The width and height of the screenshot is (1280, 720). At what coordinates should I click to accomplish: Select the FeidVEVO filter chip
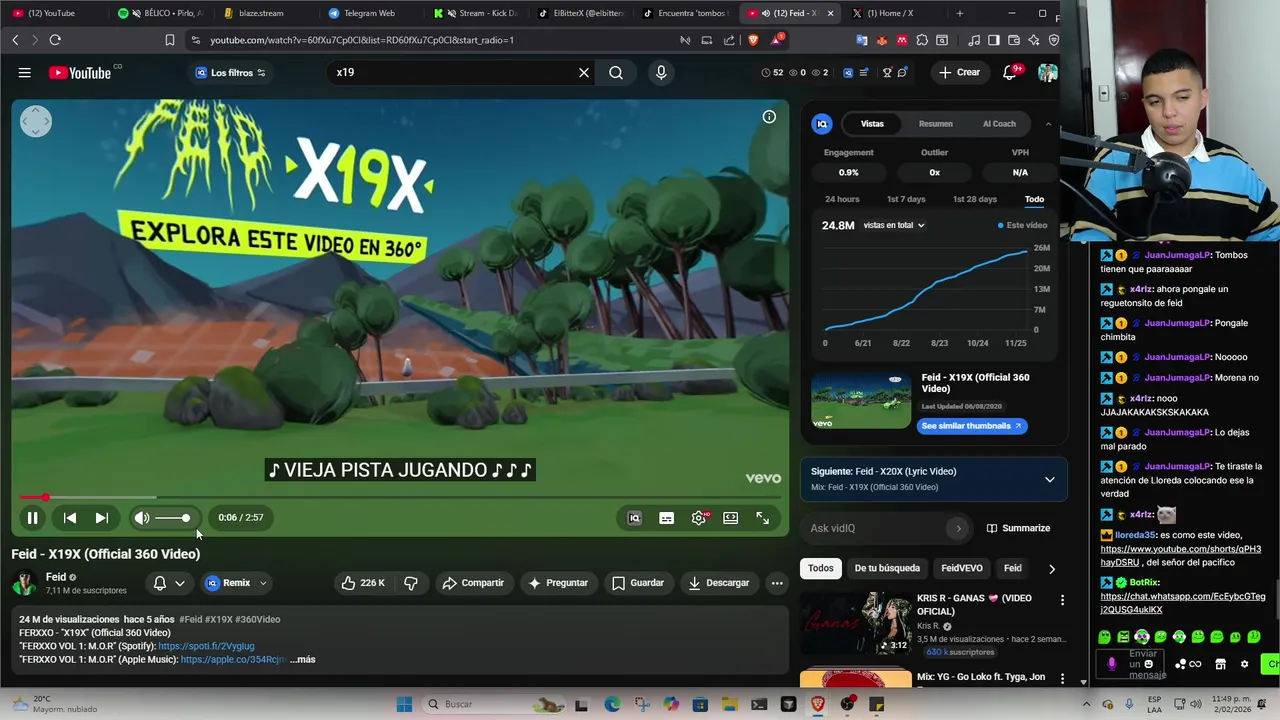pyautogui.click(x=962, y=568)
